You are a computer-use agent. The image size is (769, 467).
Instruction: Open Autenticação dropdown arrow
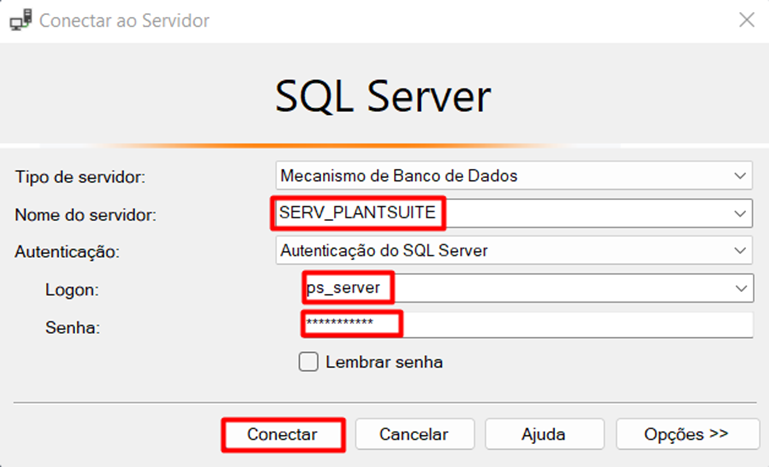[x=740, y=251]
